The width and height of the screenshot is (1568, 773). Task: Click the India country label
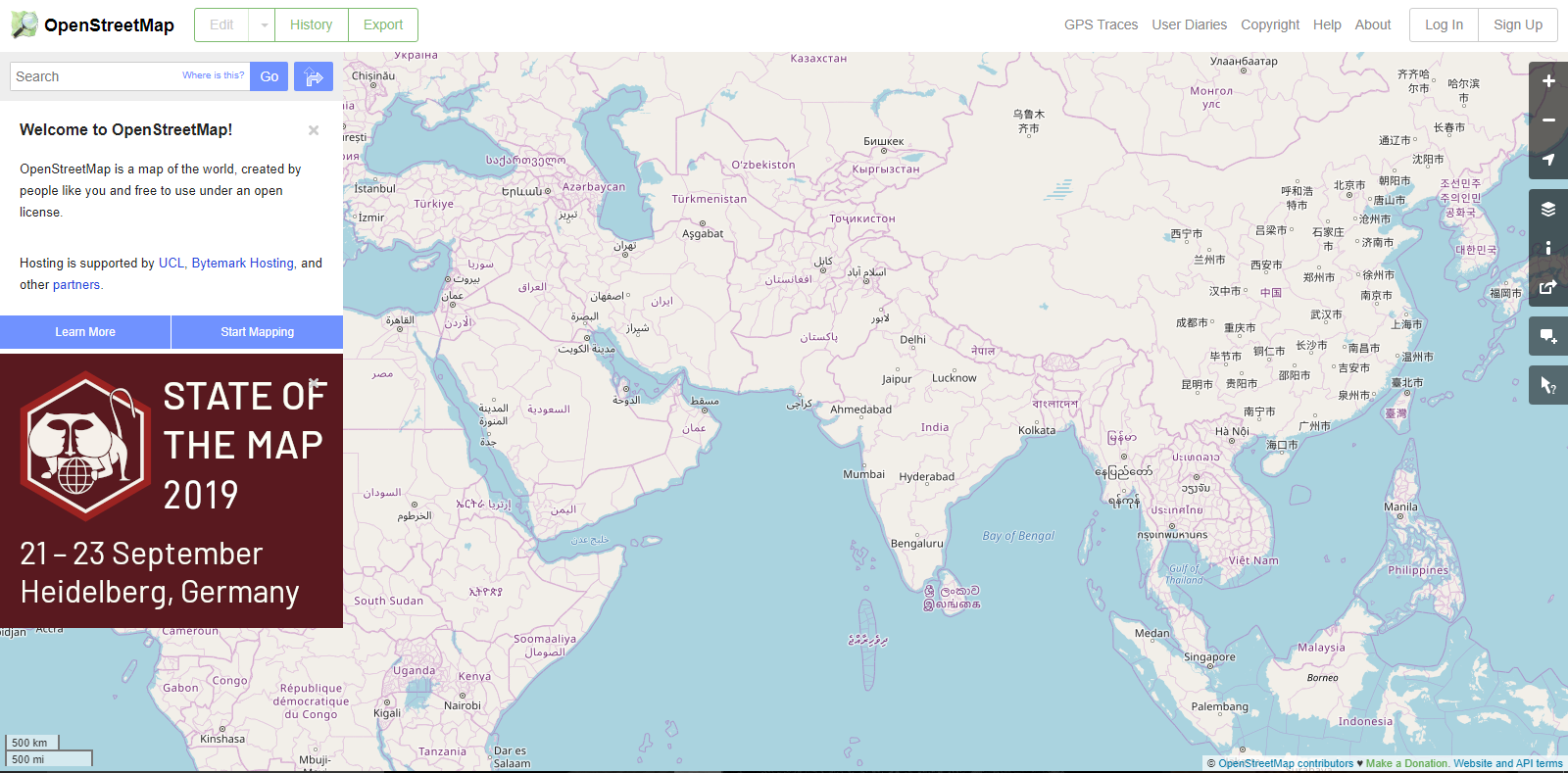point(935,427)
